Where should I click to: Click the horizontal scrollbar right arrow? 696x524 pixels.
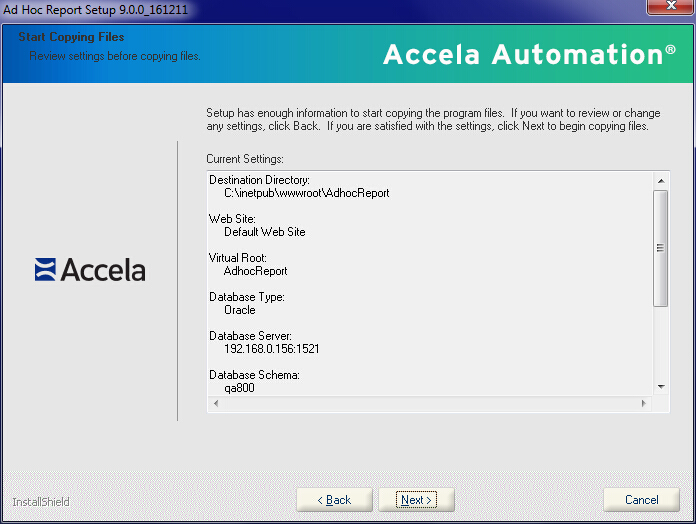pos(644,403)
